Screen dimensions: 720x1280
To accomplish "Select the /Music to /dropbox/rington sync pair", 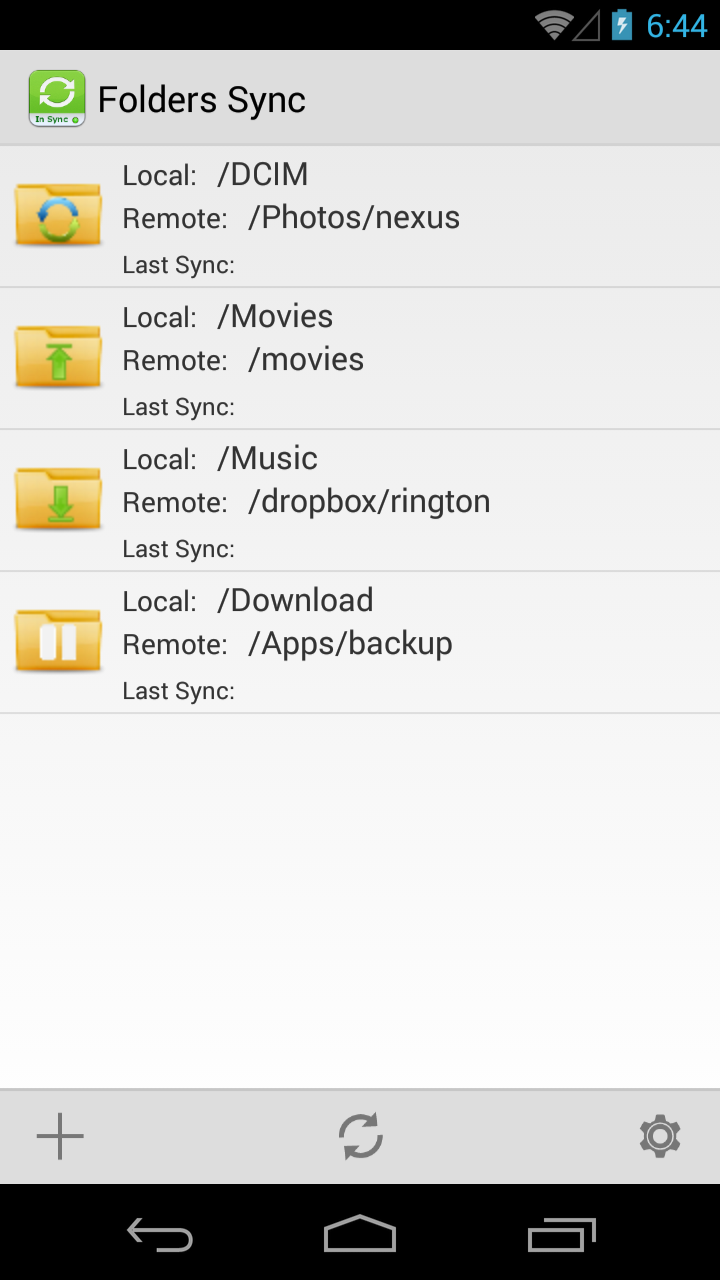I will 360,499.
